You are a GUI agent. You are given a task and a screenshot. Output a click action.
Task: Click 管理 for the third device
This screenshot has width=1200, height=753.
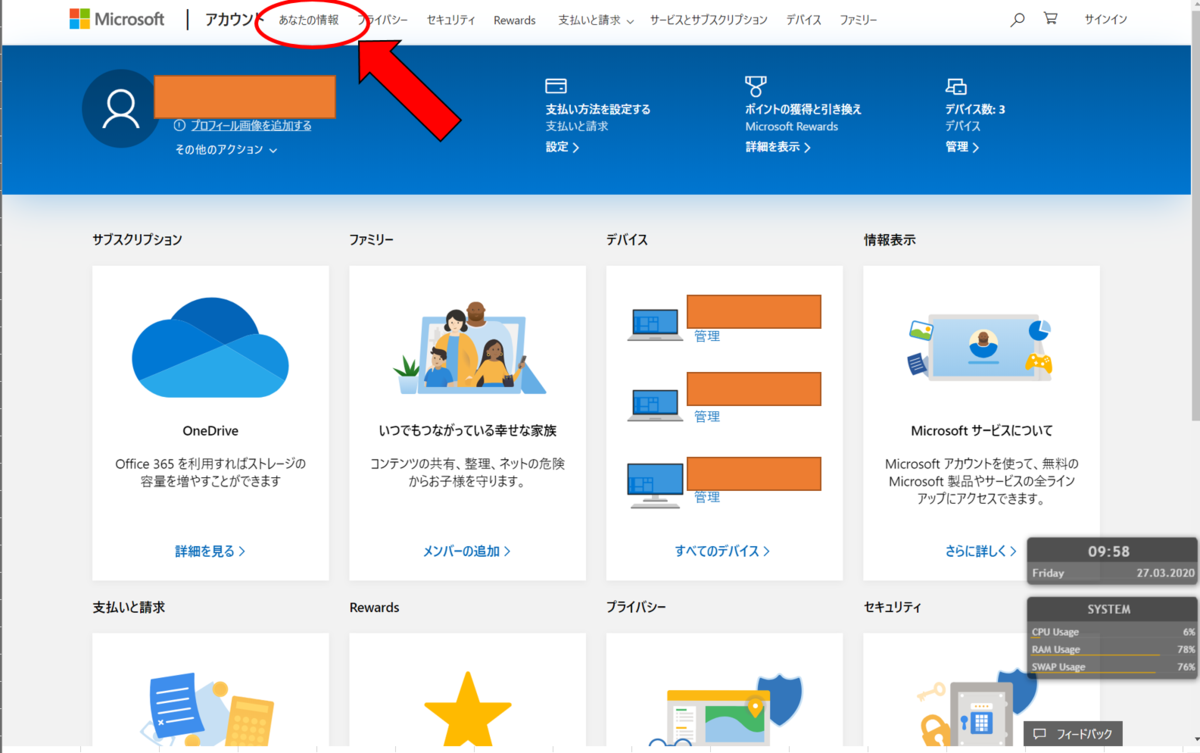pos(707,496)
